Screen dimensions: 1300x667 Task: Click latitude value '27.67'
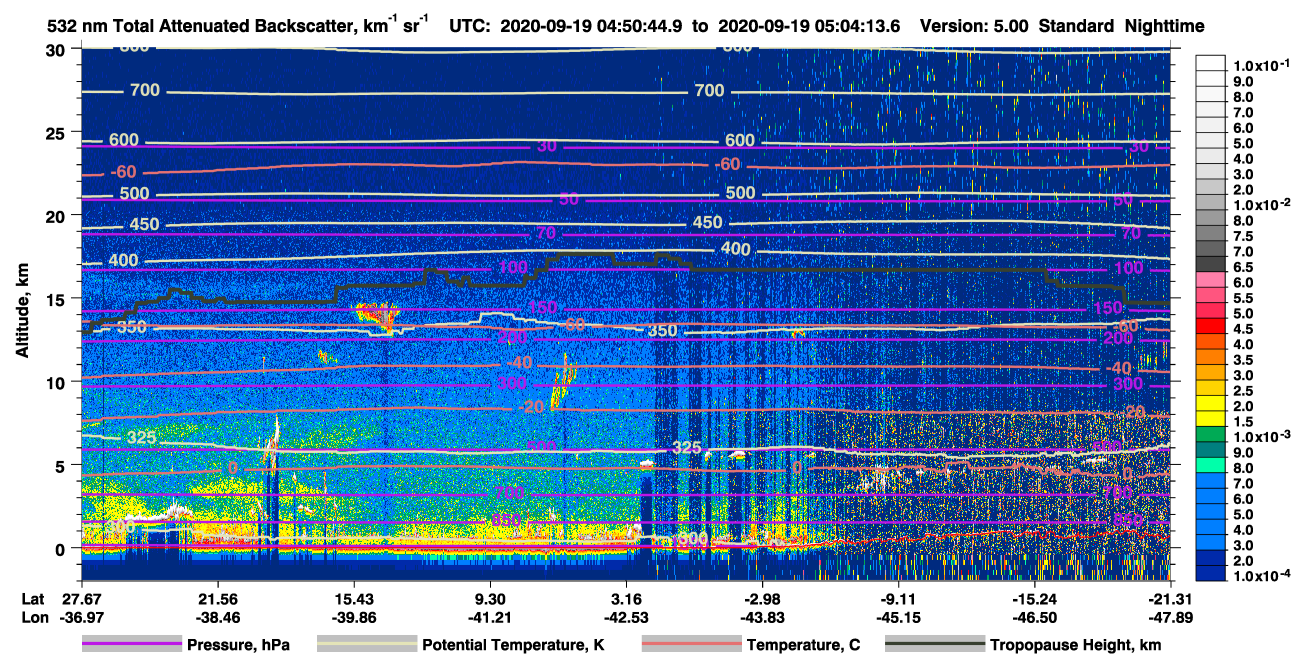(82, 598)
